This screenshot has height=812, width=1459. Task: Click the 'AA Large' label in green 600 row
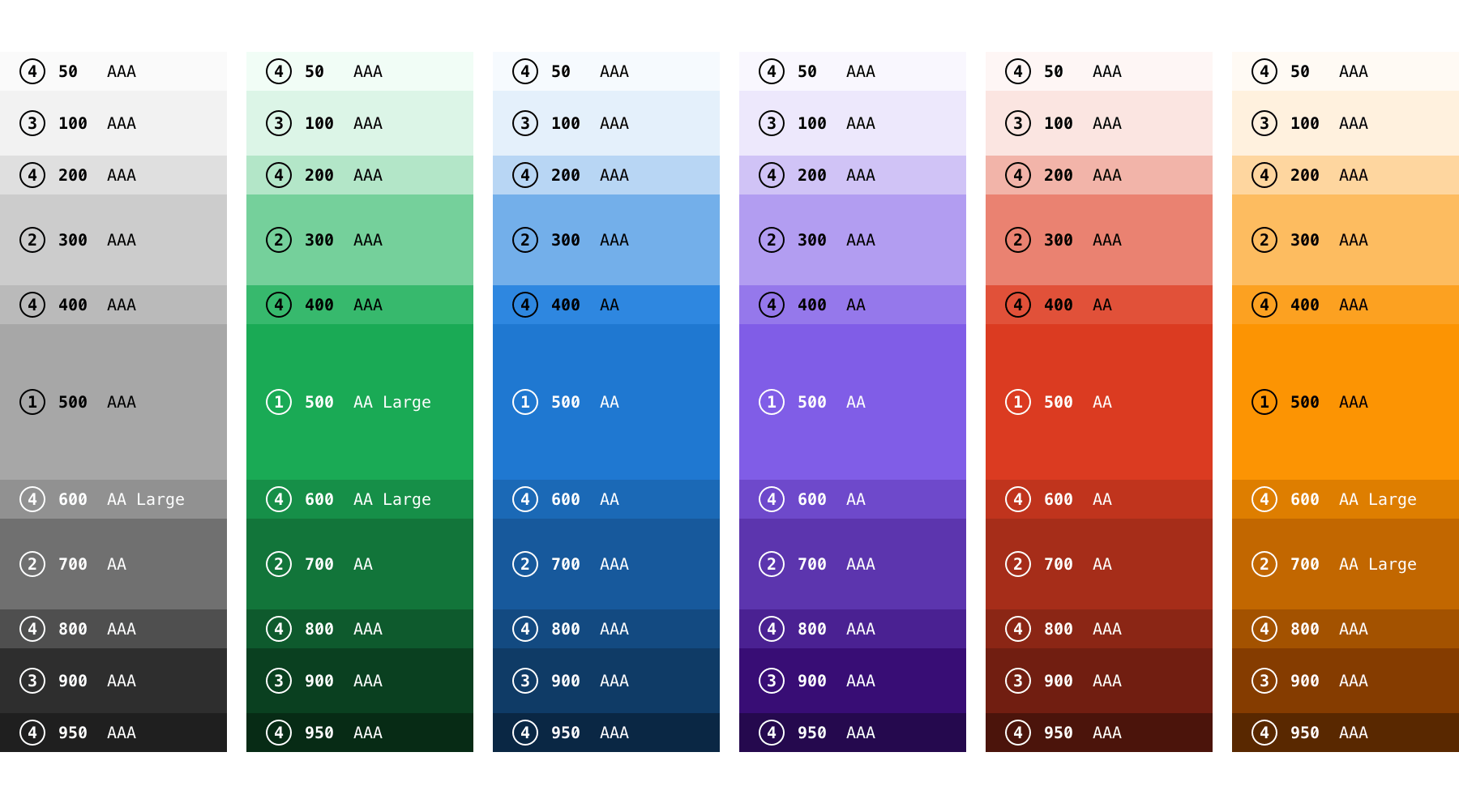click(x=392, y=500)
